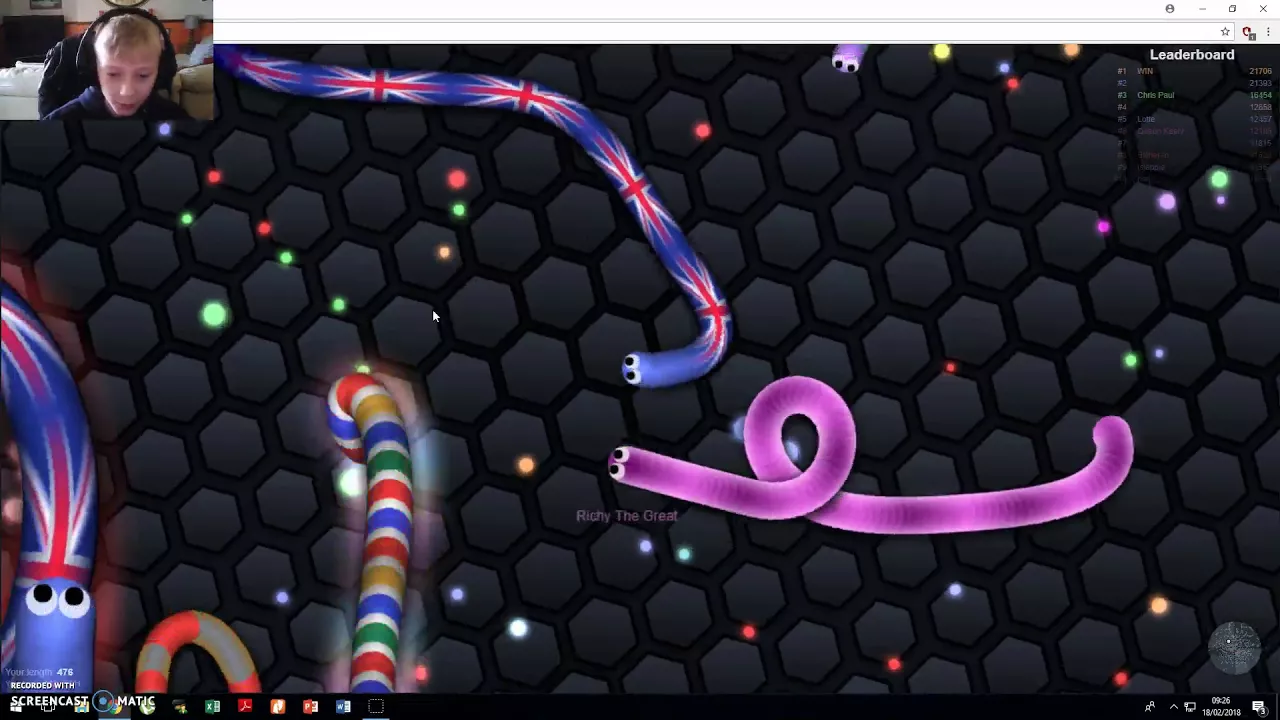Viewport: 1280px width, 720px height.
Task: Select the dashed-square screen recorder taskbar icon
Action: tap(376, 707)
